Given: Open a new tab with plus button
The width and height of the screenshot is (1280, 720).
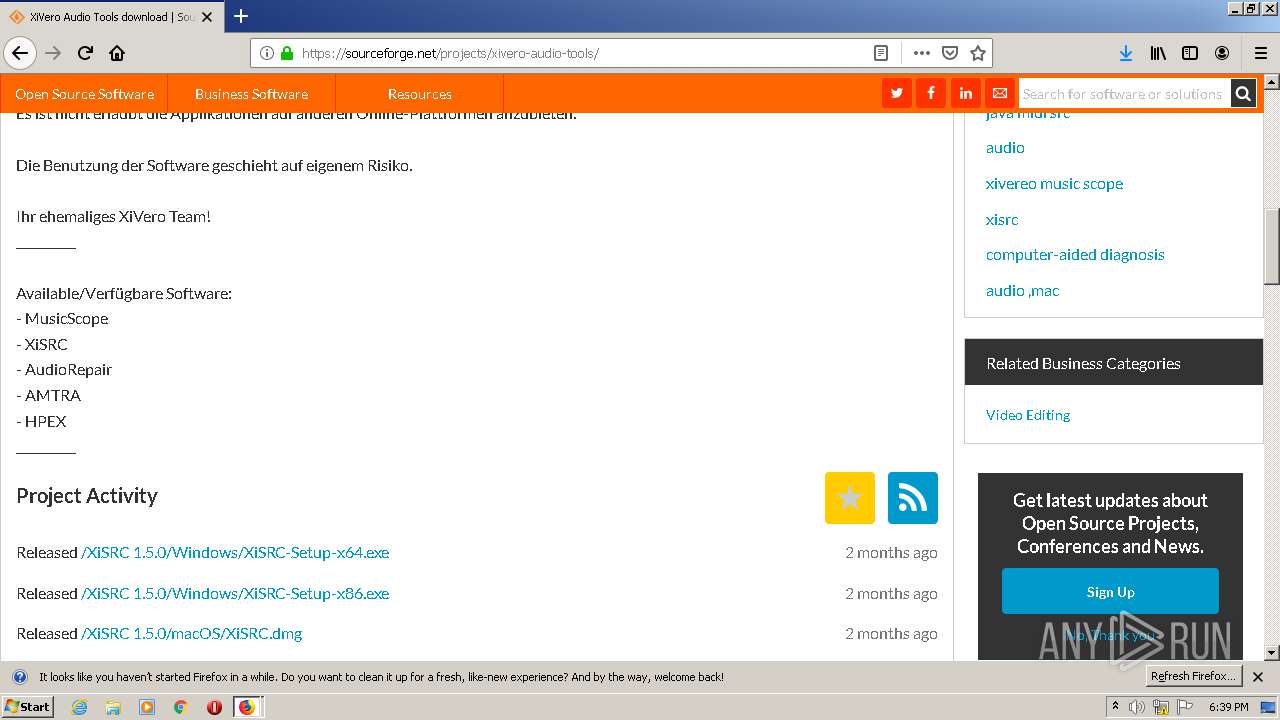Looking at the screenshot, I should (241, 16).
